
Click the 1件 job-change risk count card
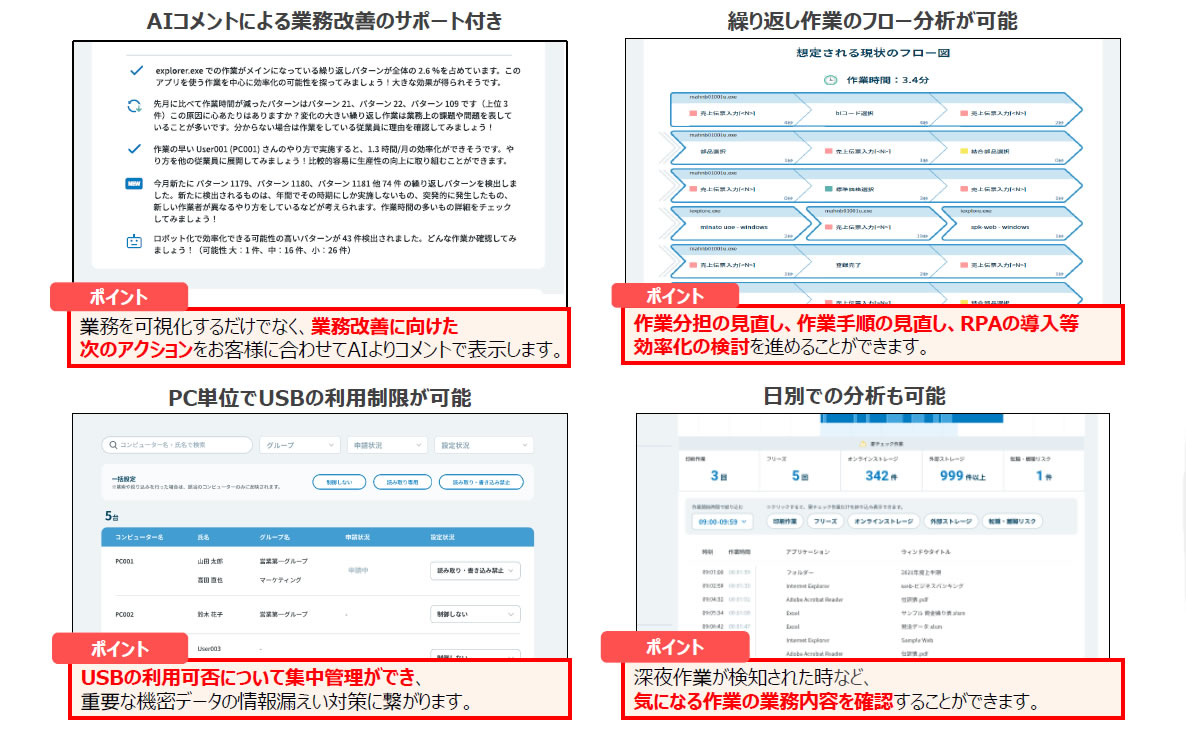[x=1044, y=469]
